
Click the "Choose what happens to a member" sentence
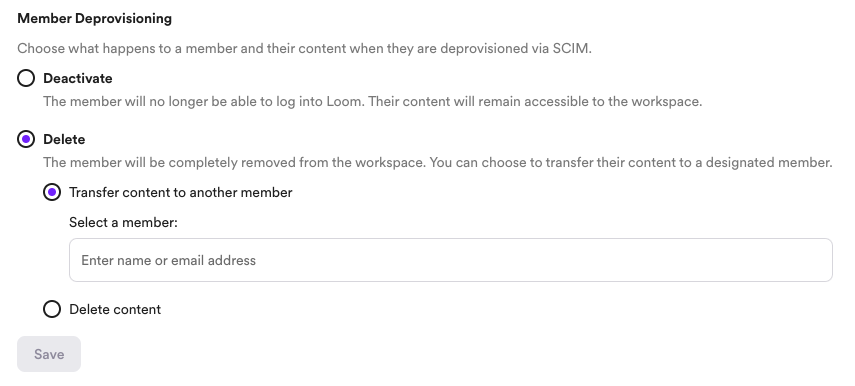(x=304, y=49)
